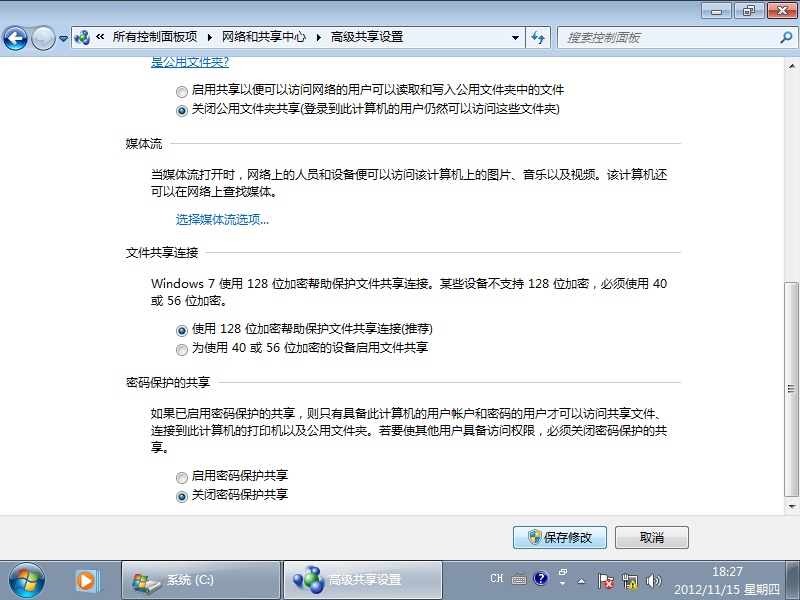Navigate to the 网络和共享中心 breadcrumb
Viewport: 800px width, 600px height.
tap(264, 37)
